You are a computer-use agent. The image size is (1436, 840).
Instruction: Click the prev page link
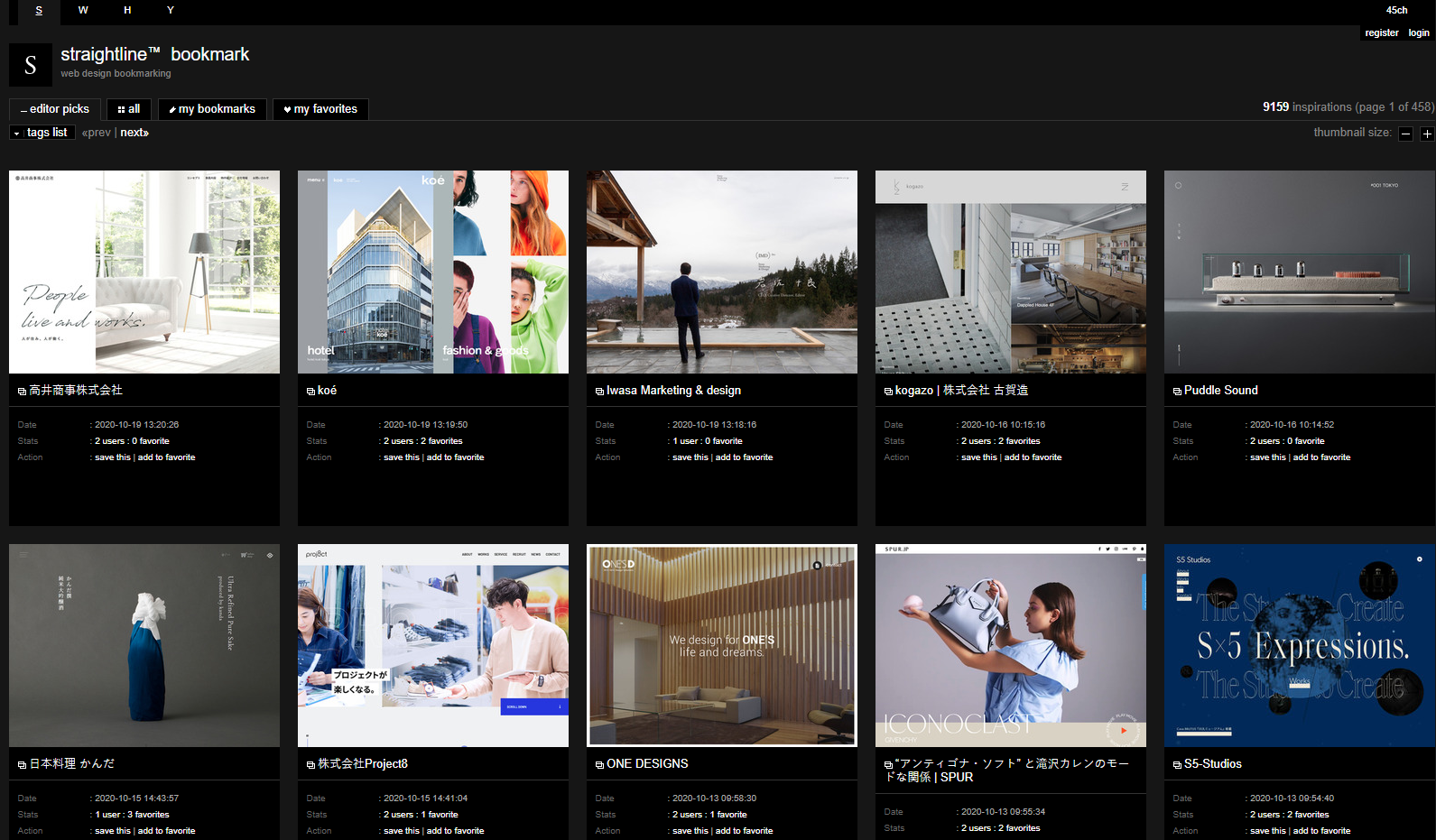(97, 133)
